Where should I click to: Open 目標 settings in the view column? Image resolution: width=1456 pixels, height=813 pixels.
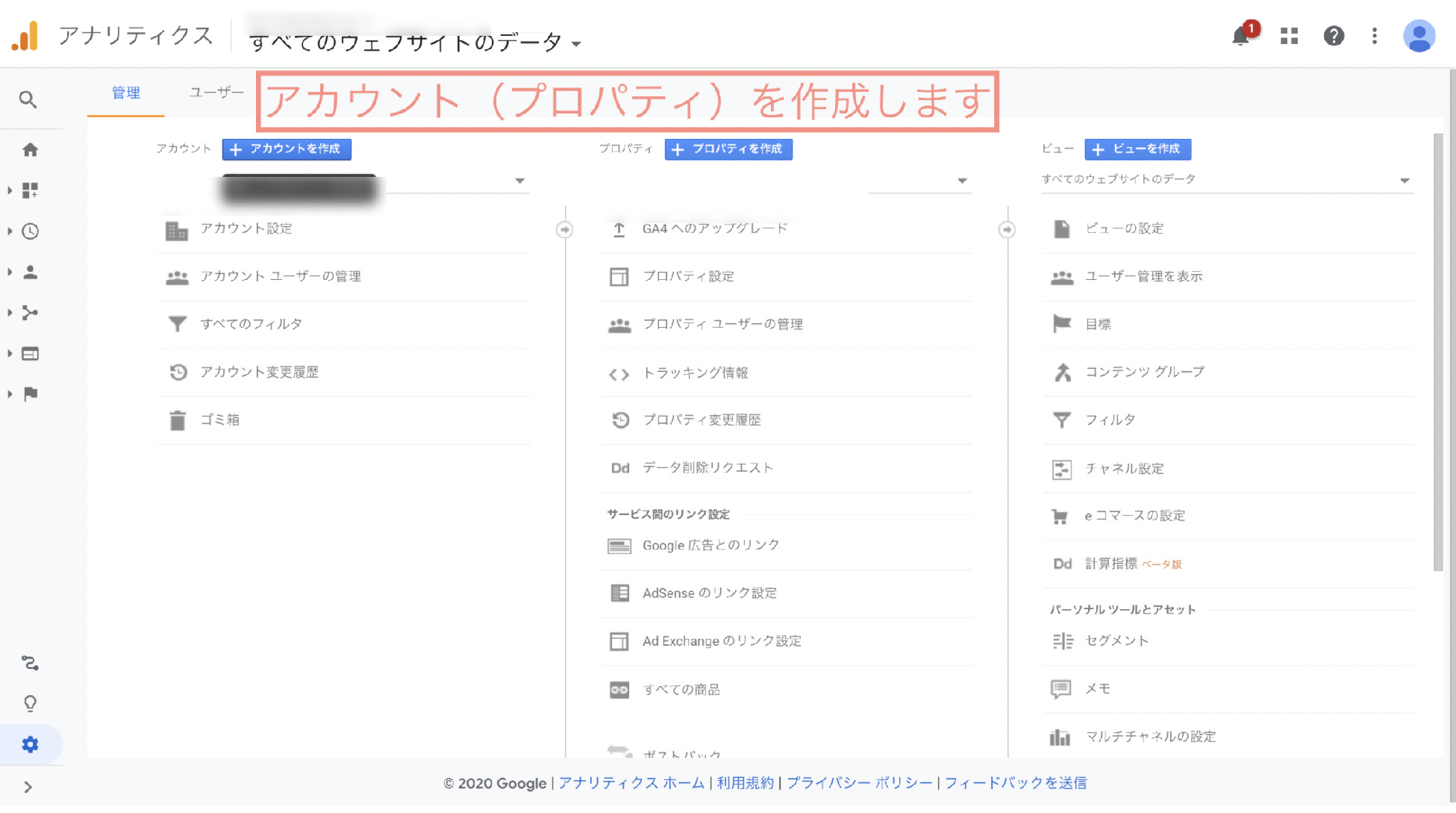coord(1097,323)
